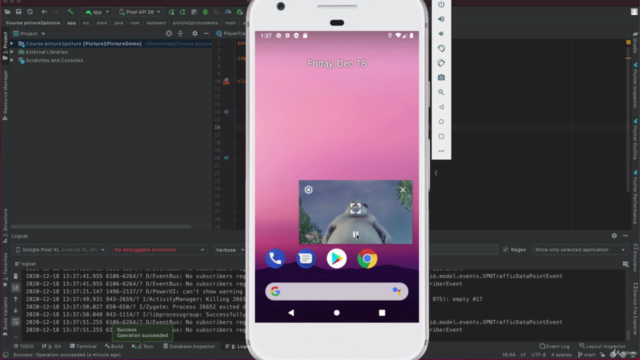Expand picture-in-picture video to fullscreen

(x=356, y=208)
